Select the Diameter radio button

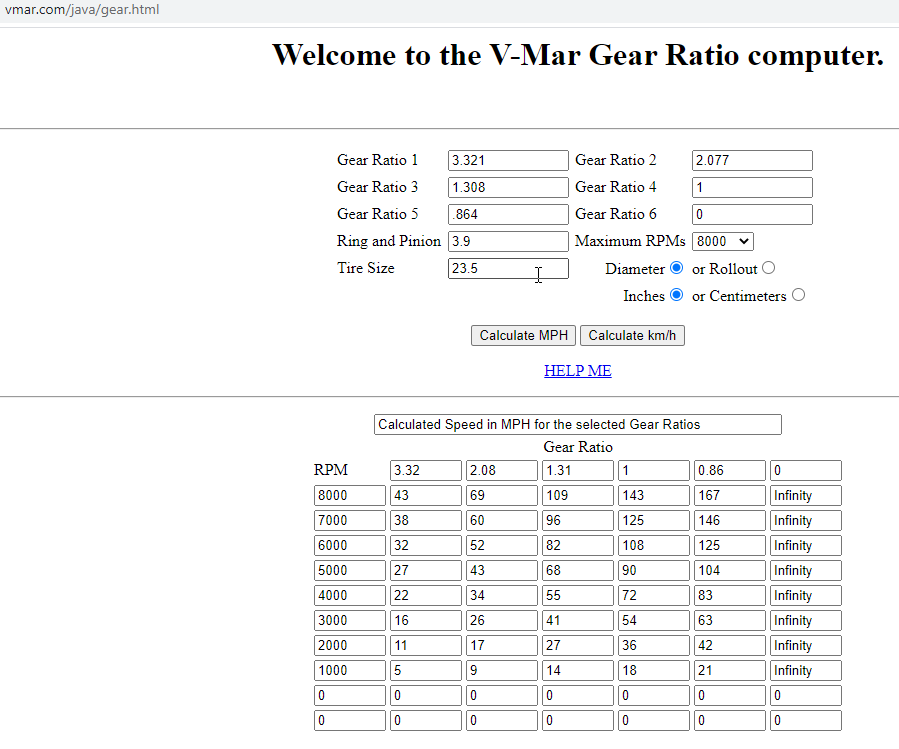tap(677, 268)
